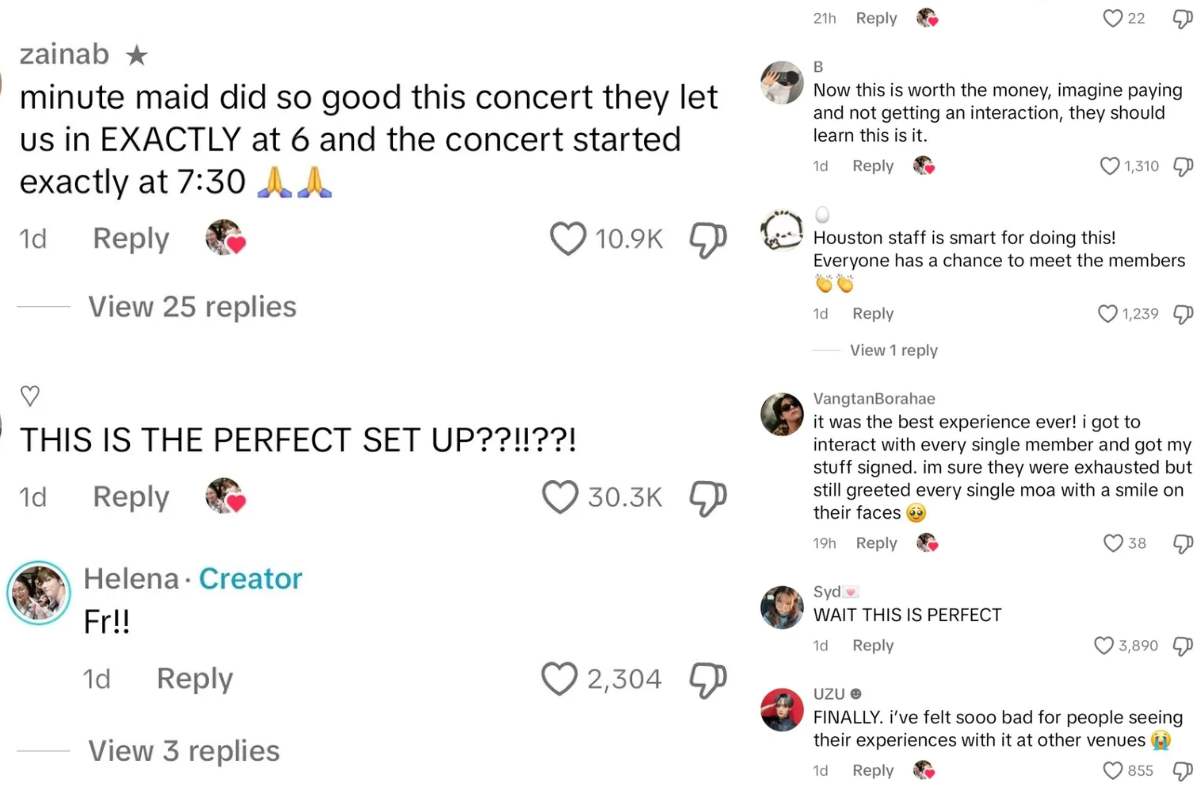Like B's 'worth the money' comment

tap(1110, 166)
